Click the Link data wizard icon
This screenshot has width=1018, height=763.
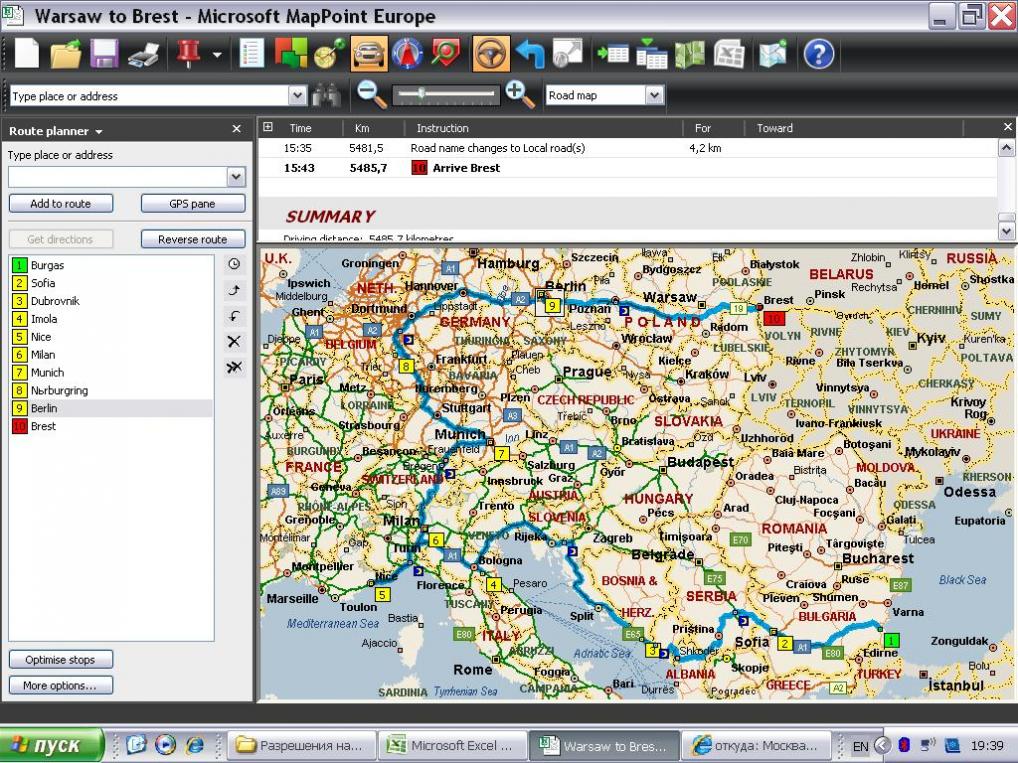(651, 53)
